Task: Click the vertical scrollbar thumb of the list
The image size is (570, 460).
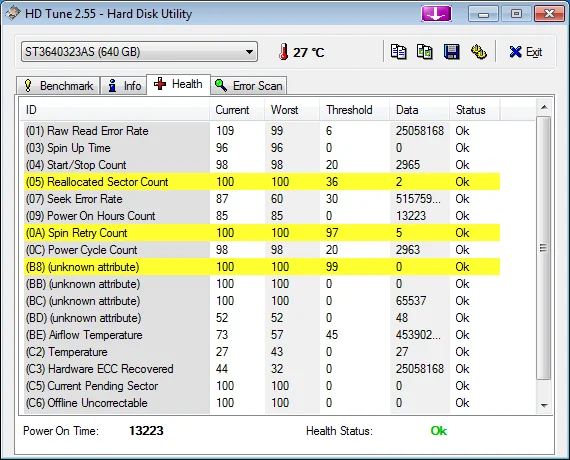Action: coord(544,248)
